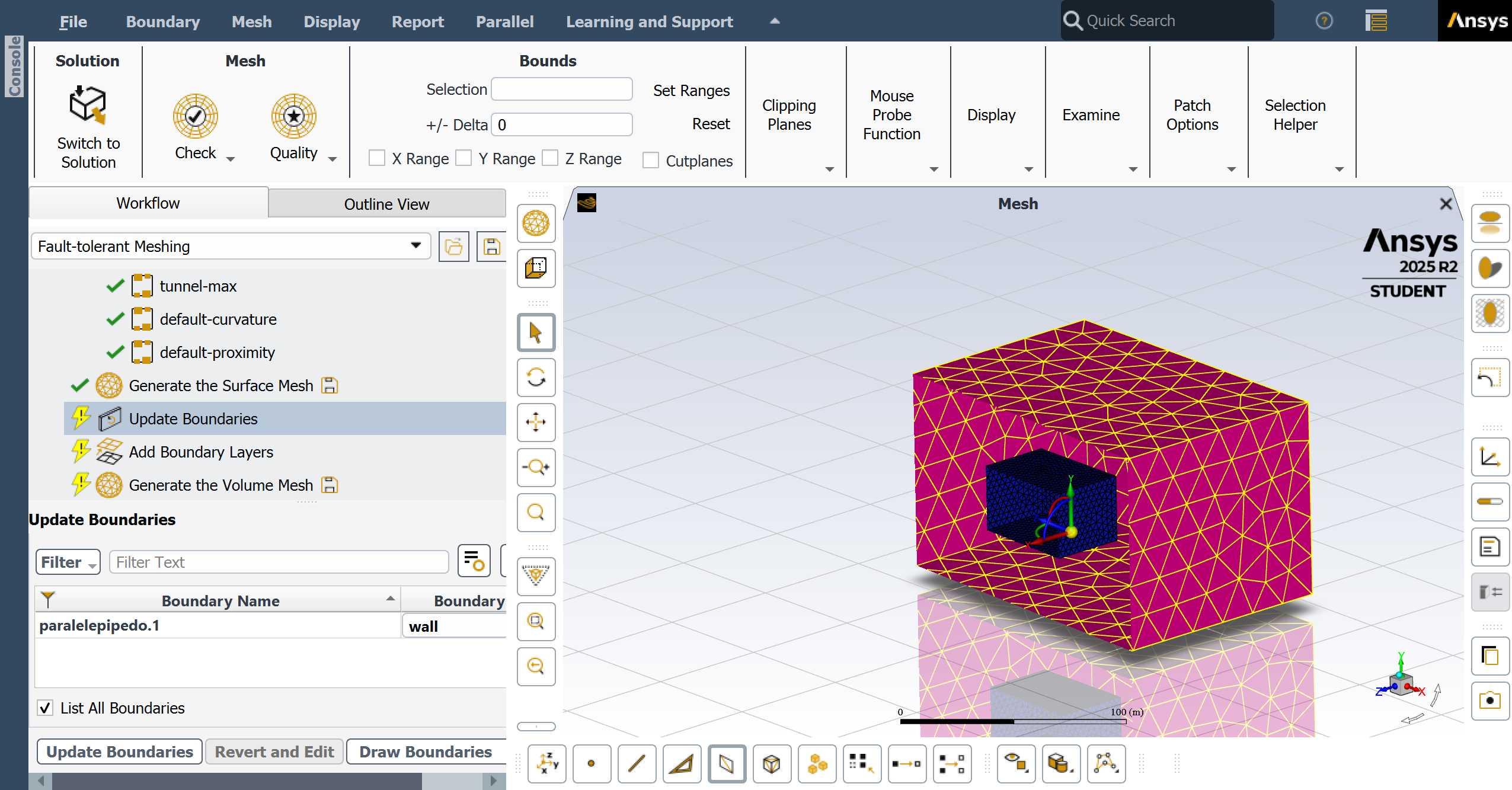Open the Boundary menu

tap(162, 22)
